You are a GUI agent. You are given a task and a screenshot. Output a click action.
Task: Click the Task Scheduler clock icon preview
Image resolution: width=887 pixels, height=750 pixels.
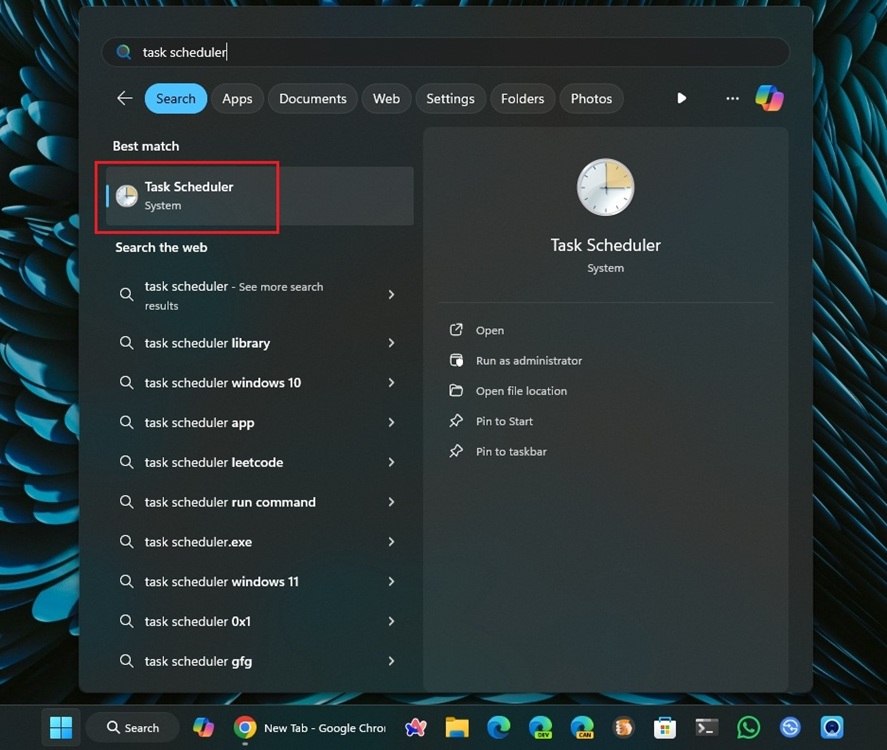coord(605,187)
